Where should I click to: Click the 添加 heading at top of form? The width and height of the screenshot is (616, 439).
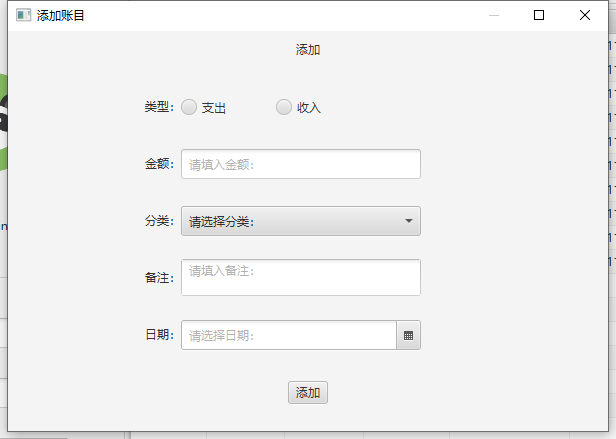[x=308, y=50]
